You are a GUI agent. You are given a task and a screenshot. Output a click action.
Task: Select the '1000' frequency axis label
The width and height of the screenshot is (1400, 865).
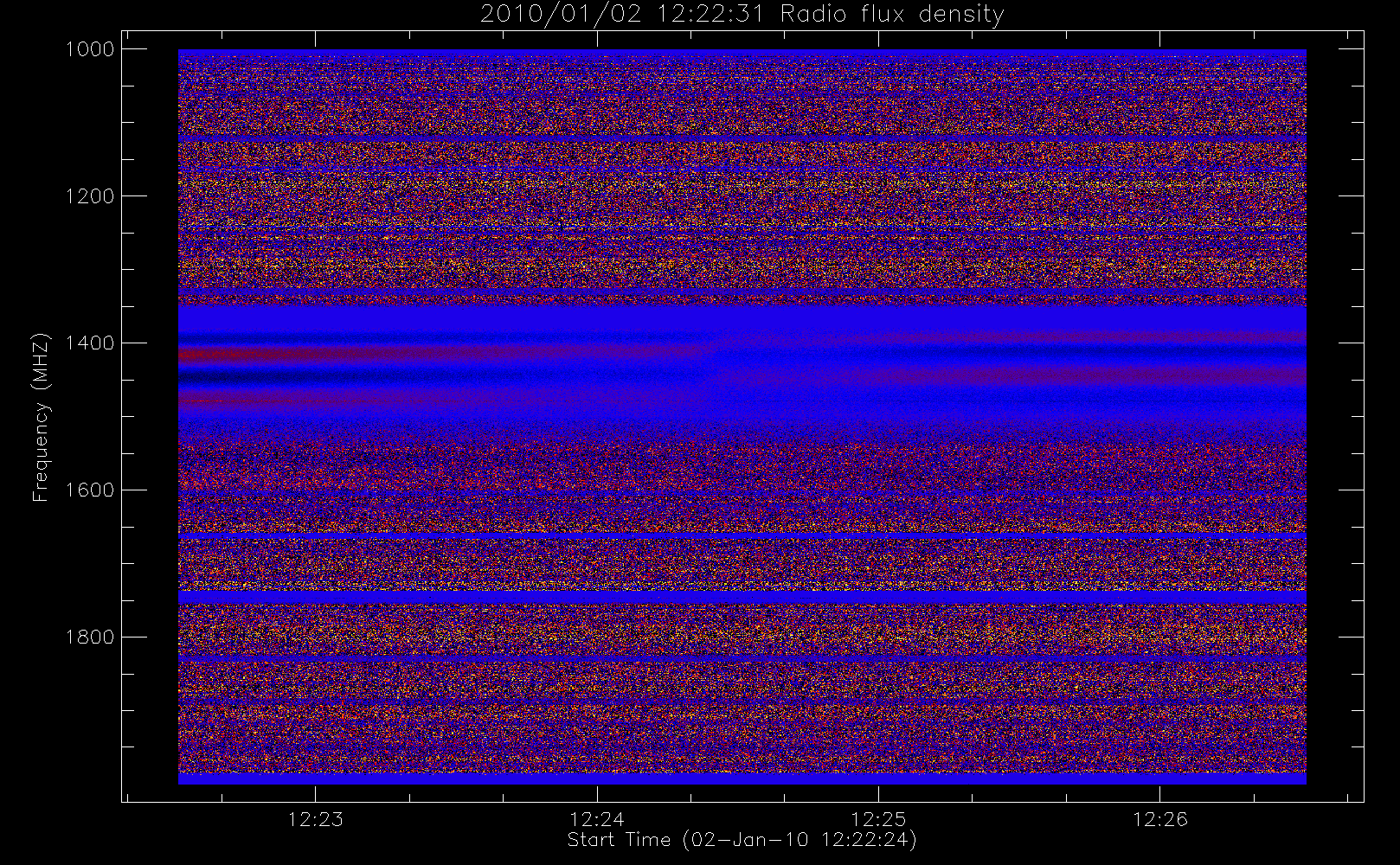(90, 49)
